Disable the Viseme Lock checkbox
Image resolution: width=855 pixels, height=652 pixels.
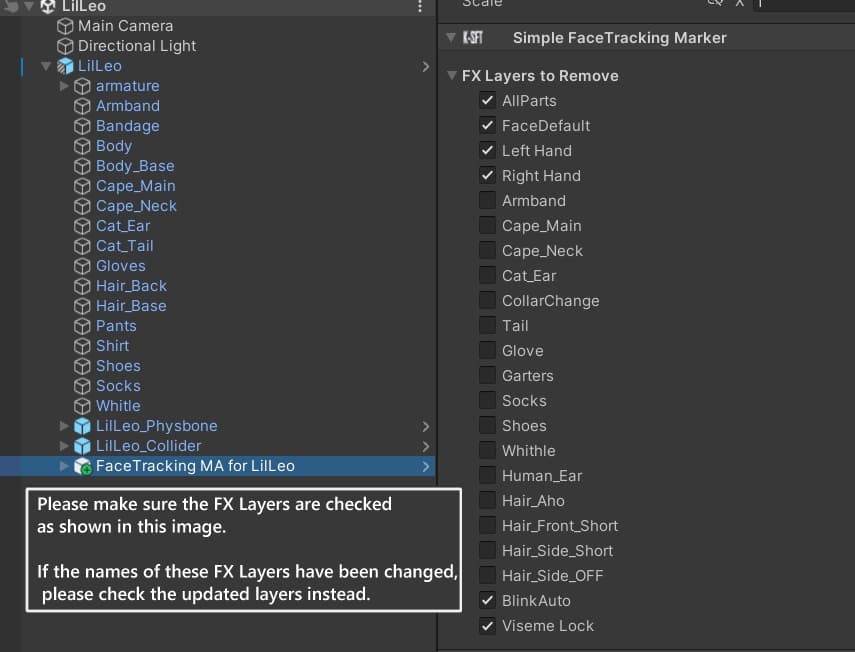pyautogui.click(x=487, y=626)
